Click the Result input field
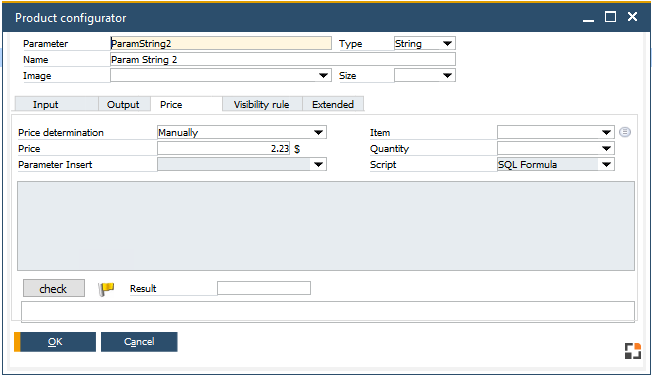 point(264,288)
